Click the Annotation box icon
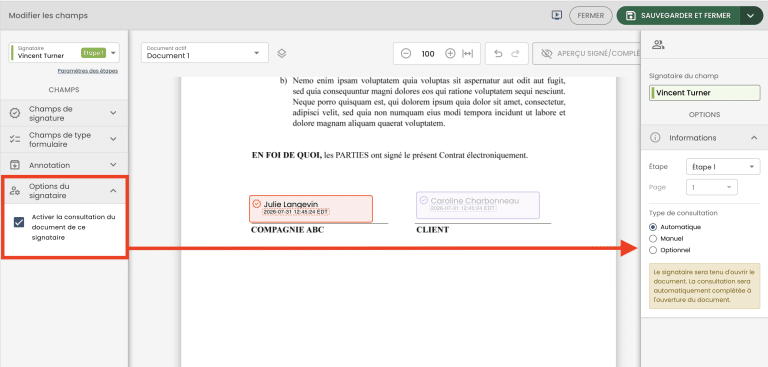Screen dimensions: 768x367 tap(15, 165)
